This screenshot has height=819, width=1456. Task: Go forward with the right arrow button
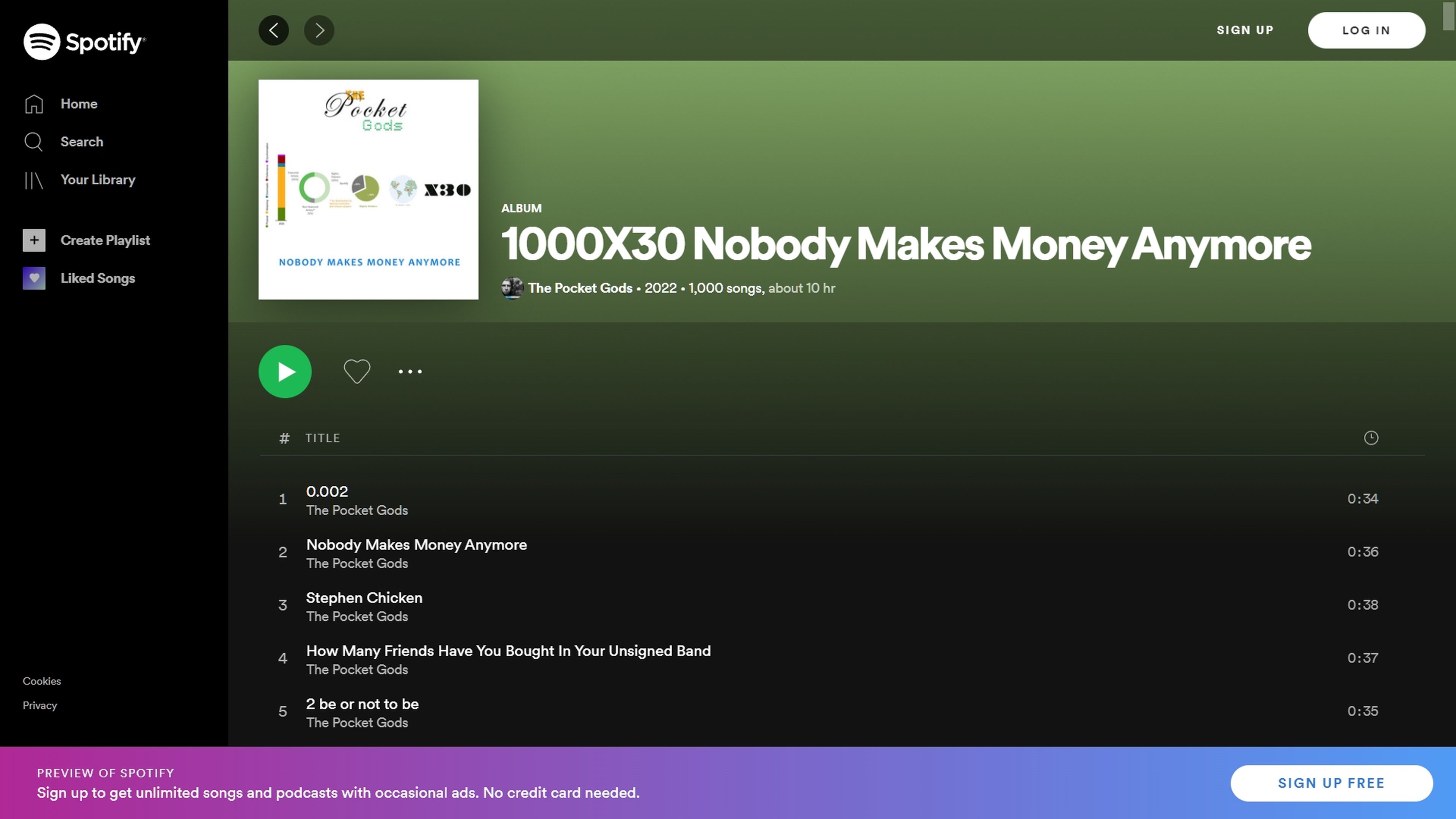(x=319, y=30)
